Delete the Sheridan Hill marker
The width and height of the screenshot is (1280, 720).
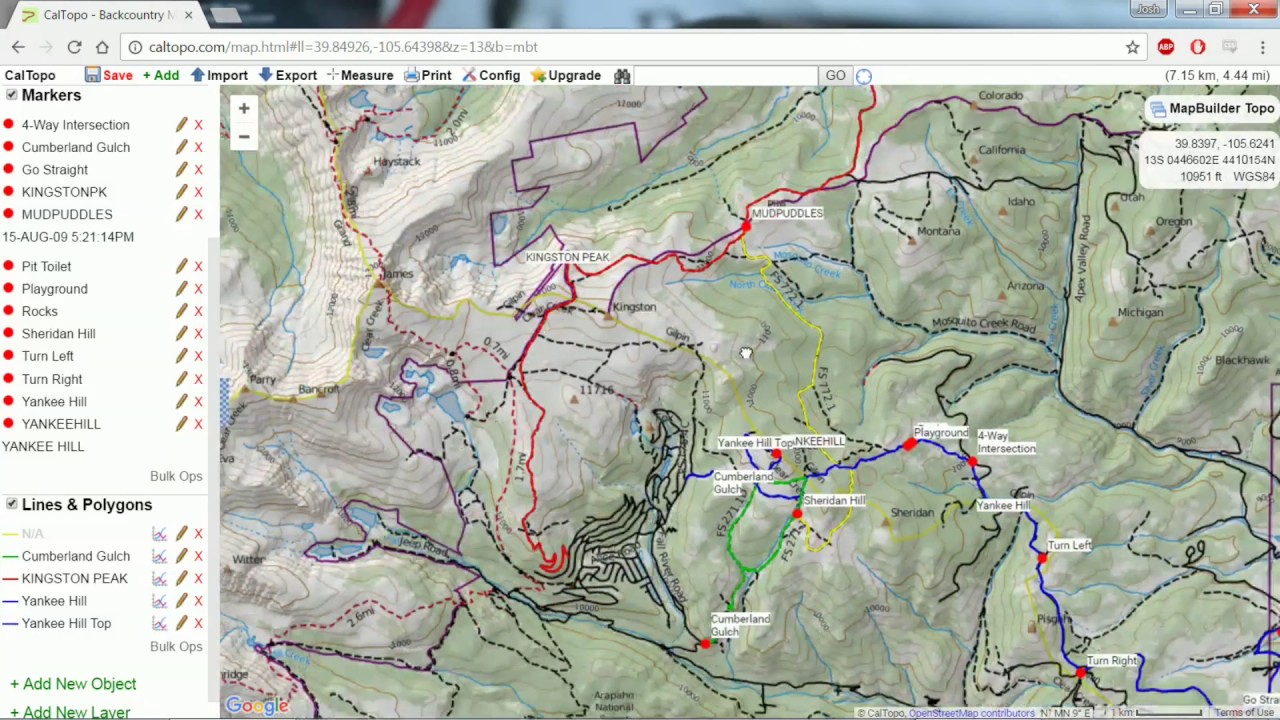(198, 334)
